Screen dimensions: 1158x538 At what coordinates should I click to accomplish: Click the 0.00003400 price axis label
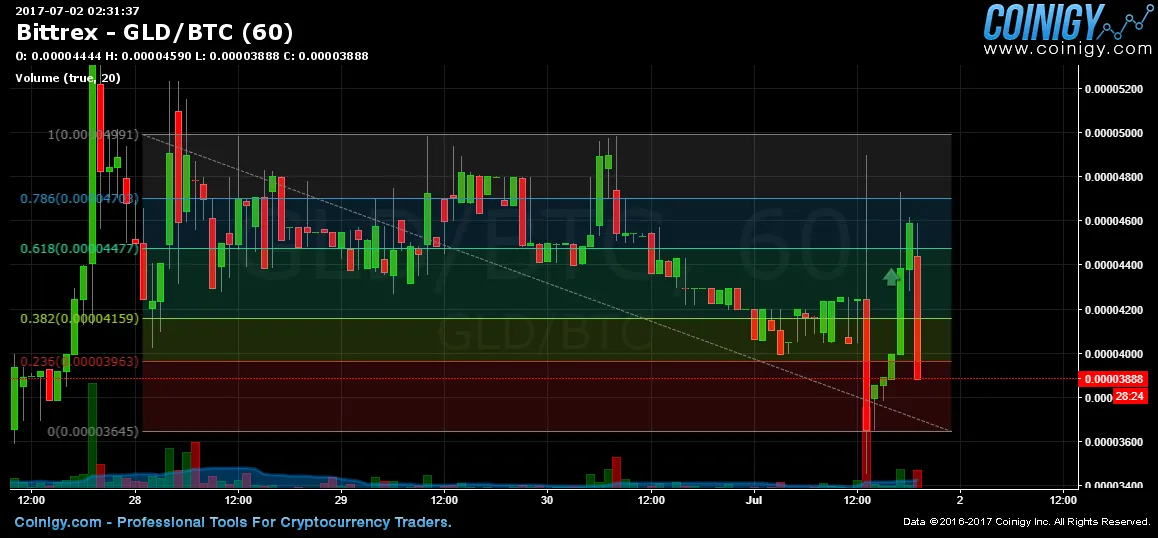[1114, 486]
